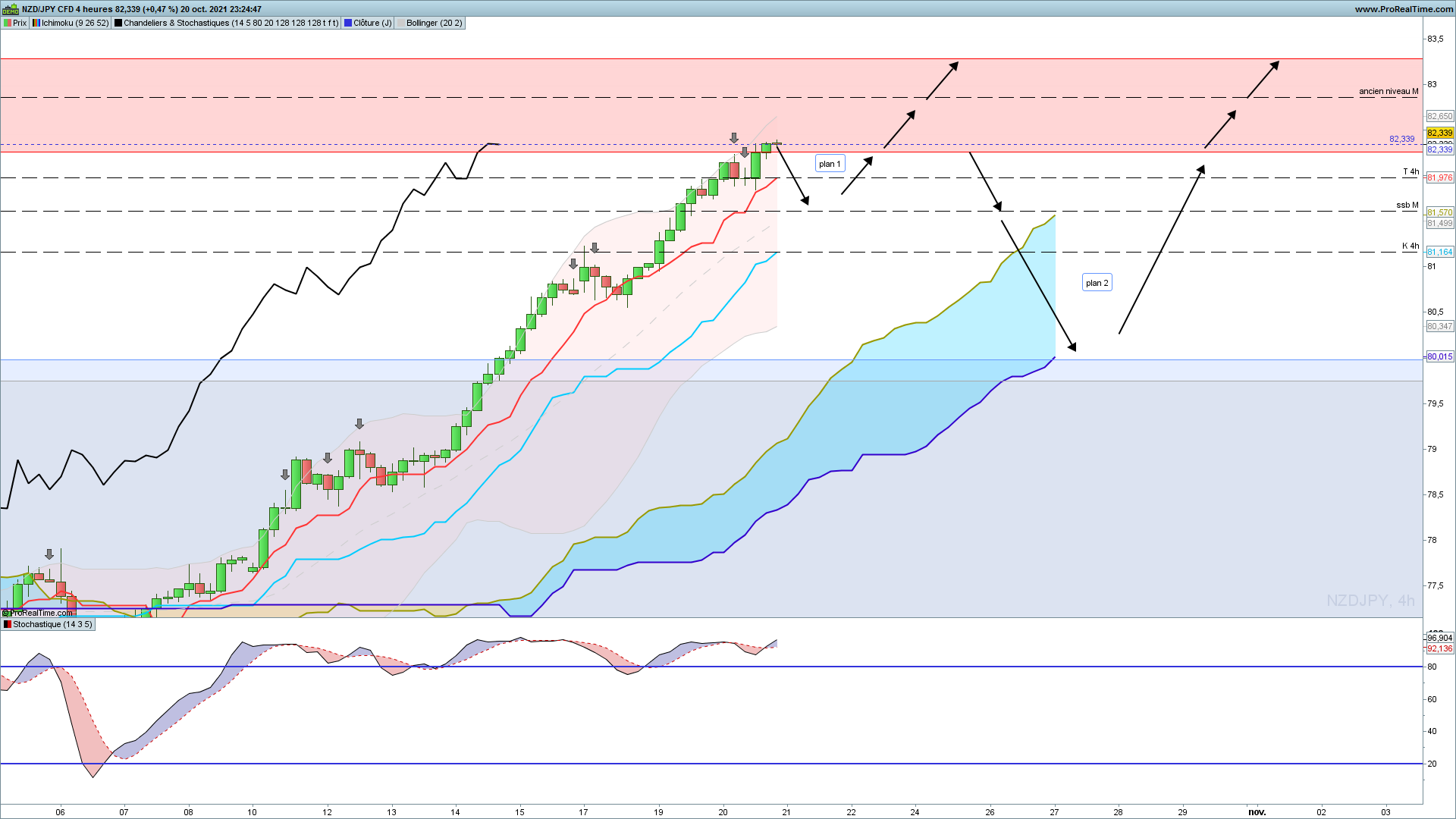Image resolution: width=1456 pixels, height=819 pixels.
Task: Click the olive 81,570 price tag
Action: (x=1440, y=212)
